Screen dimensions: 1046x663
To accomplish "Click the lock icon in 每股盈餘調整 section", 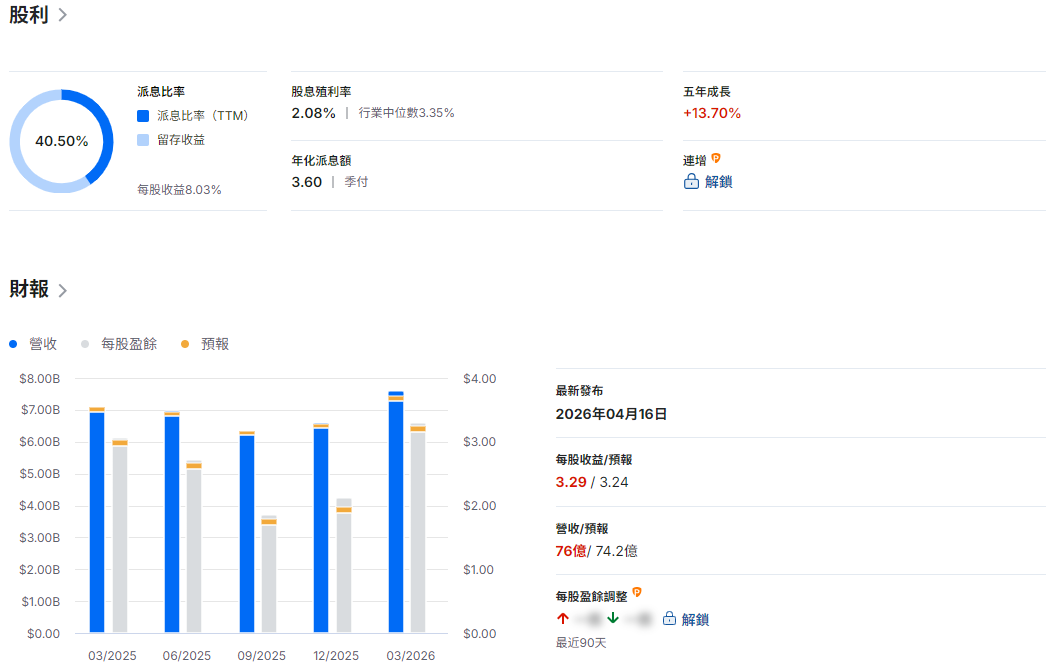I will pyautogui.click(x=668, y=618).
